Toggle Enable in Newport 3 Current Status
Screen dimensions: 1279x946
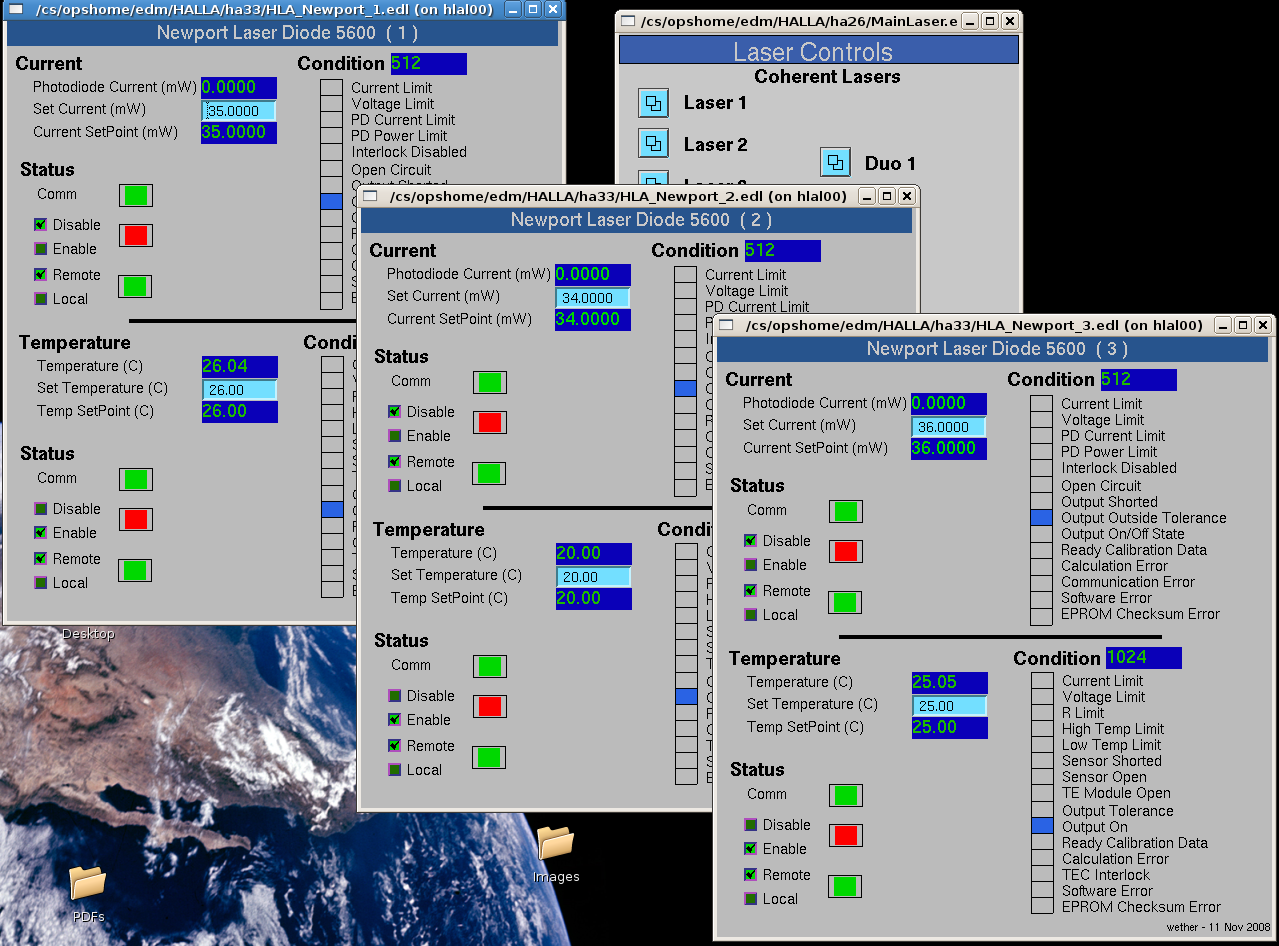(751, 565)
